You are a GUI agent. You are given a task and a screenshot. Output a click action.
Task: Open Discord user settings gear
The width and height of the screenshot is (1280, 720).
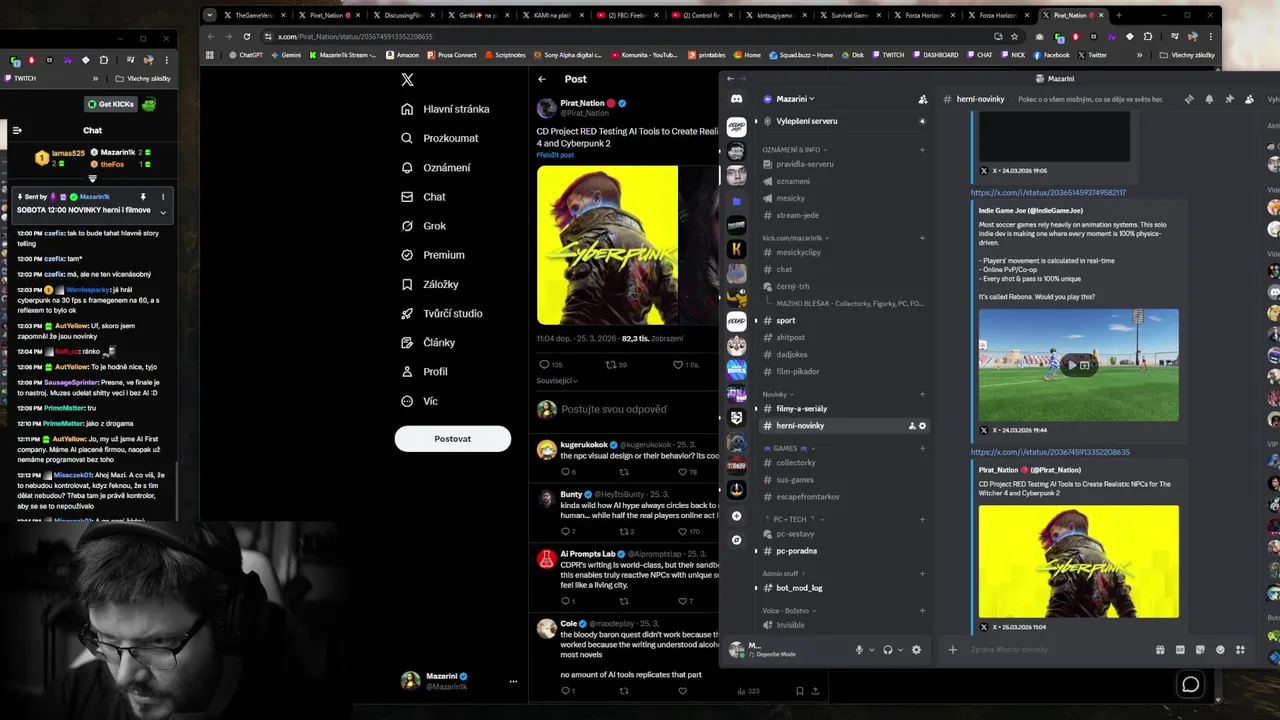916,650
